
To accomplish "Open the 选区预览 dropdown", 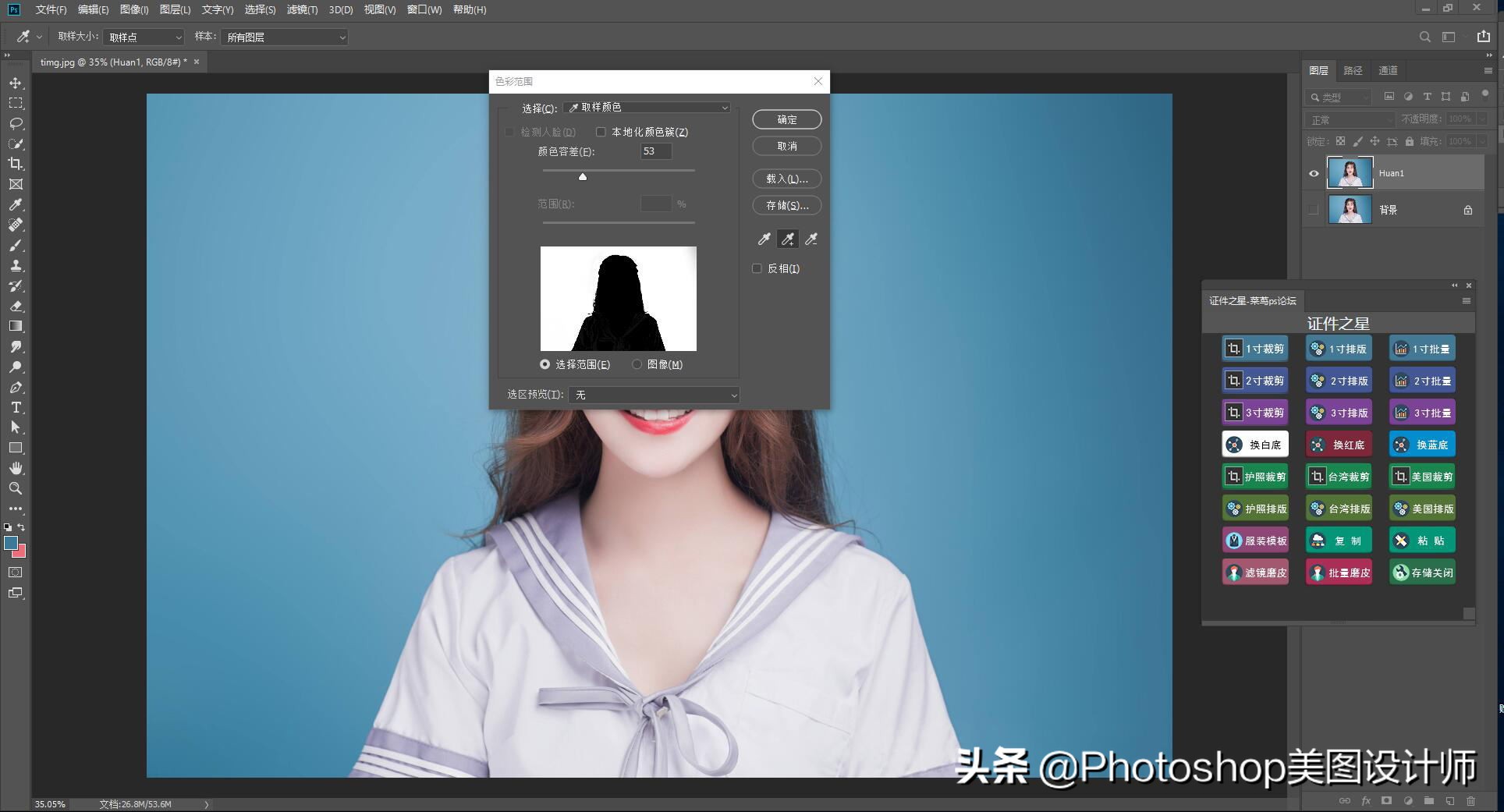I will click(654, 395).
